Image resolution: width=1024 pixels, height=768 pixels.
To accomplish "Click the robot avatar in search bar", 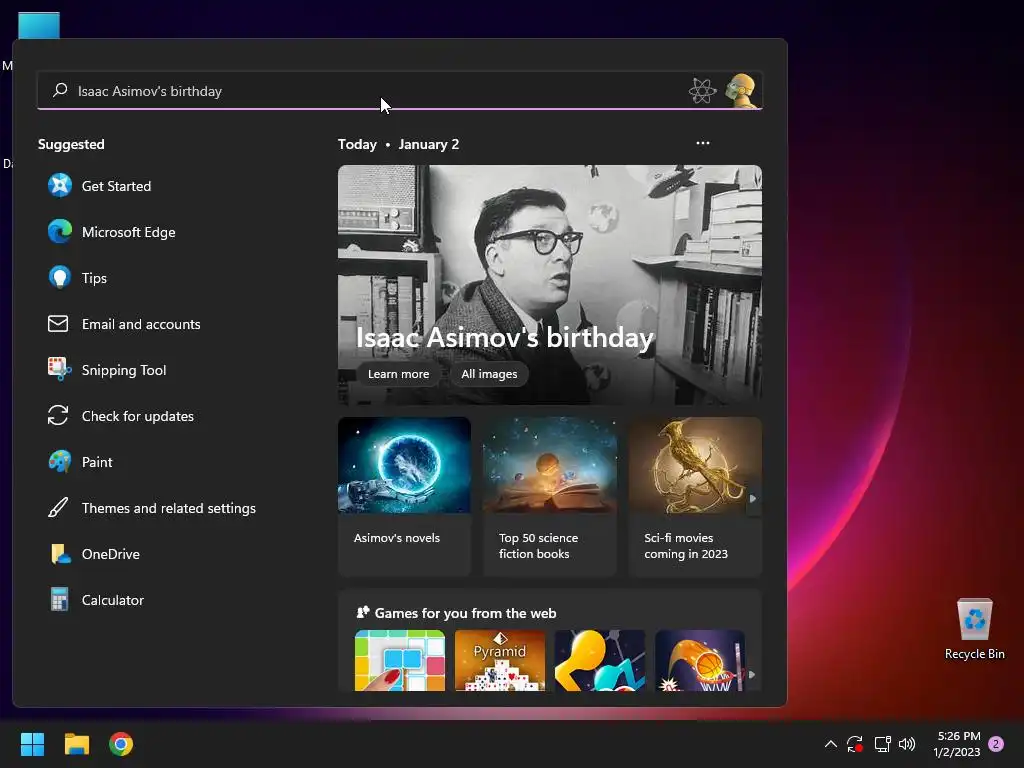I will click(741, 90).
